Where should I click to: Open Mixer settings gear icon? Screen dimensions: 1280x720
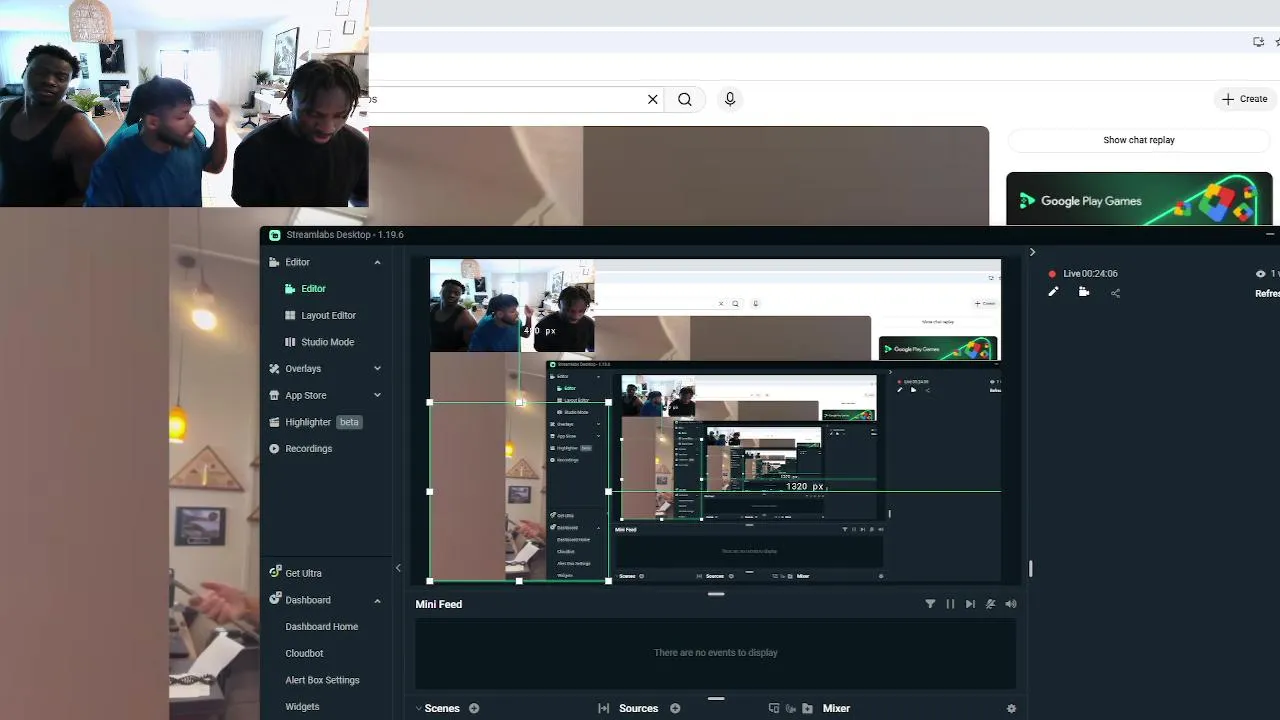coord(1011,708)
